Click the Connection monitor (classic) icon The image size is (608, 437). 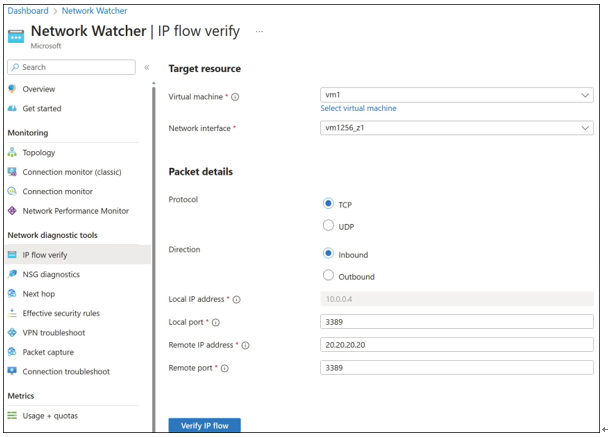pos(12,172)
